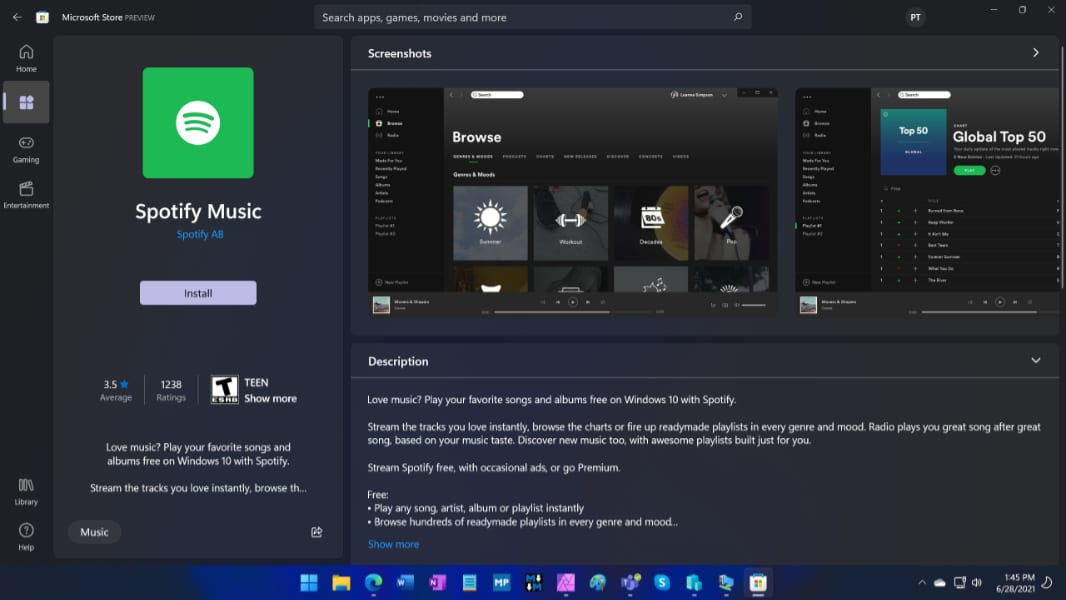Screen dimensions: 1066x600
Task: Open the PT profile account button
Action: pyautogui.click(x=915, y=17)
